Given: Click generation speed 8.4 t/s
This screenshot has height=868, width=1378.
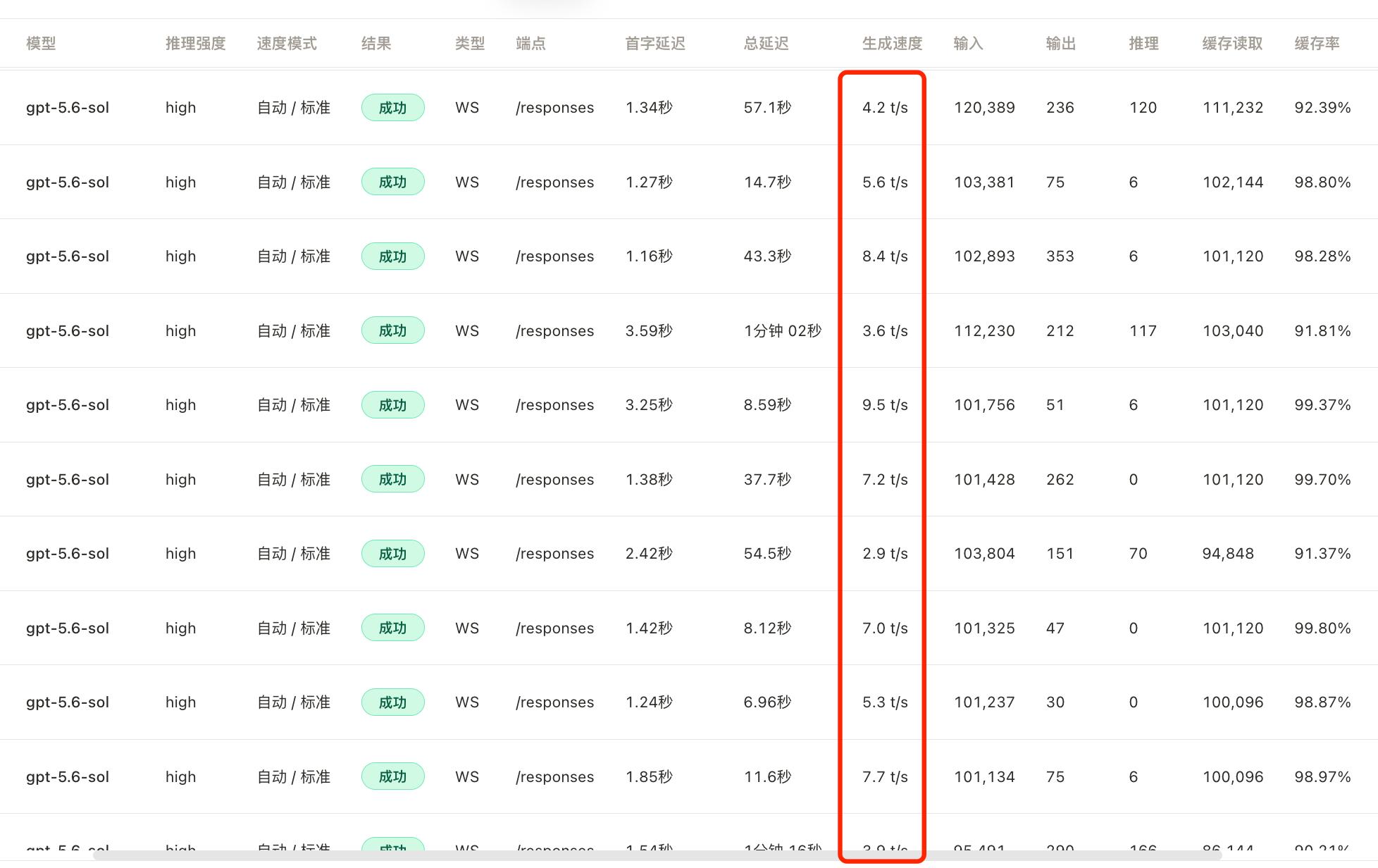Looking at the screenshot, I should click(886, 256).
